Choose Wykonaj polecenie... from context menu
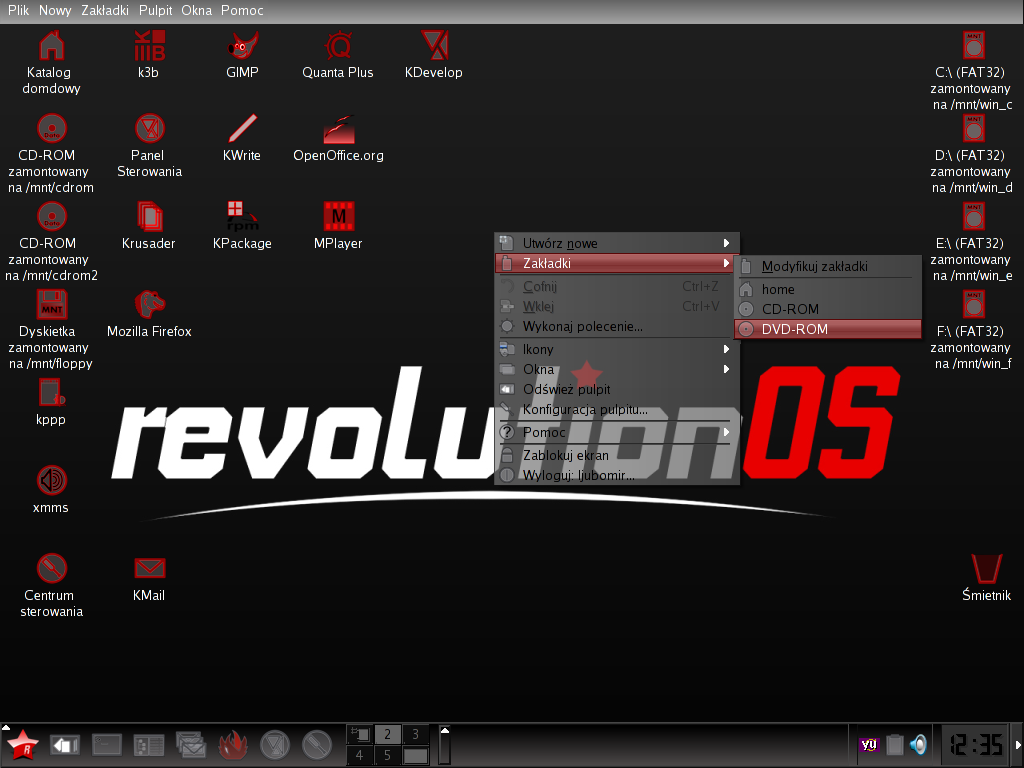The width and height of the screenshot is (1024, 768). click(616, 327)
